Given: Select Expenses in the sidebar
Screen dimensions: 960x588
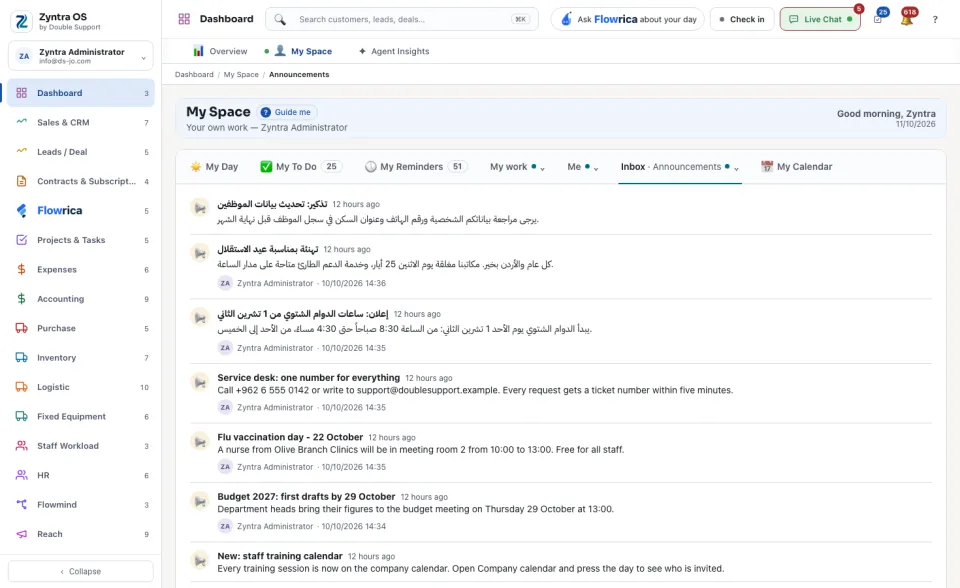Looking at the screenshot, I should point(81,270).
